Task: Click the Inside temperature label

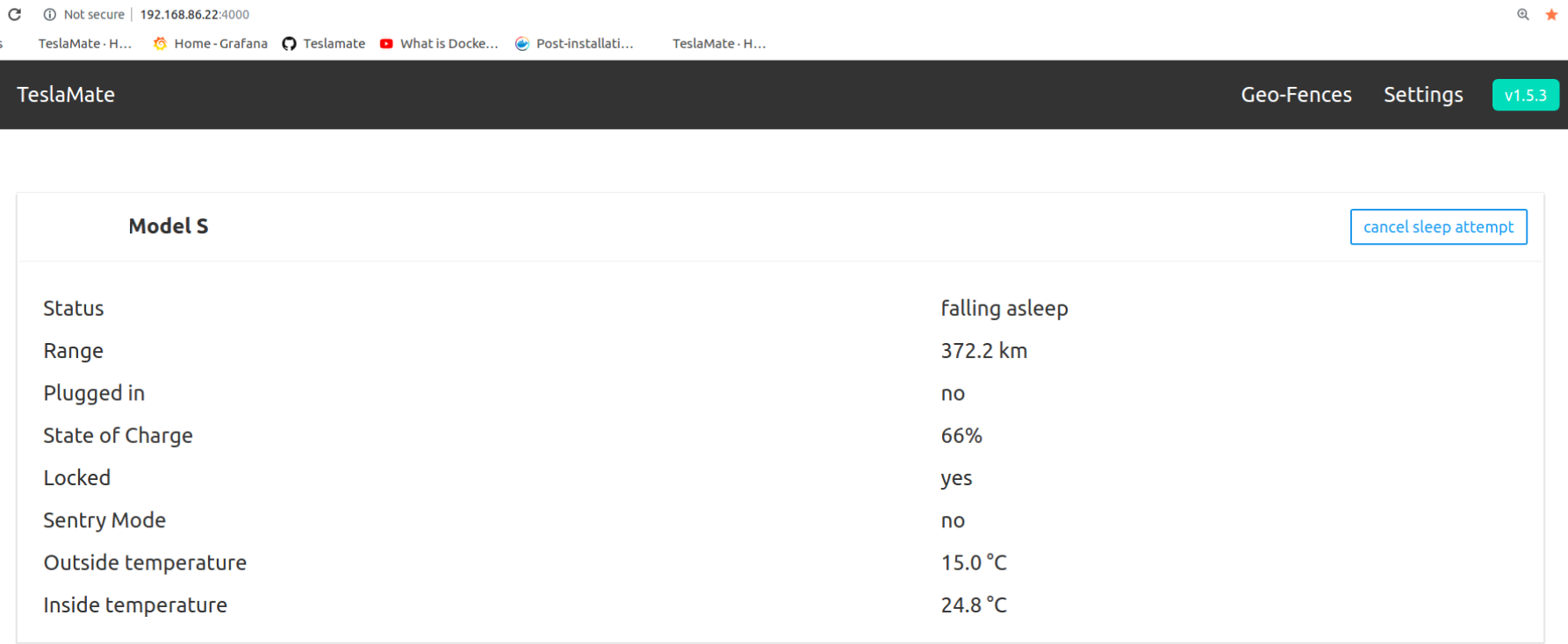Action: [135, 605]
